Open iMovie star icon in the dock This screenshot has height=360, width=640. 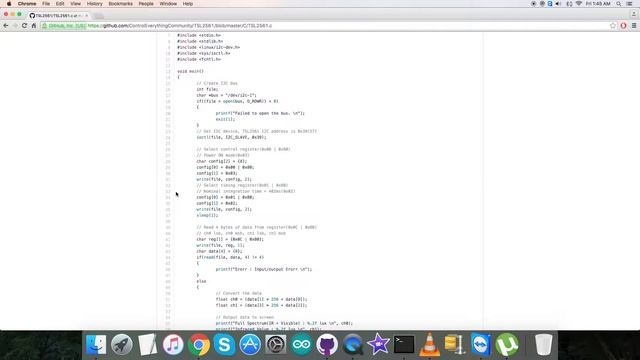point(378,344)
